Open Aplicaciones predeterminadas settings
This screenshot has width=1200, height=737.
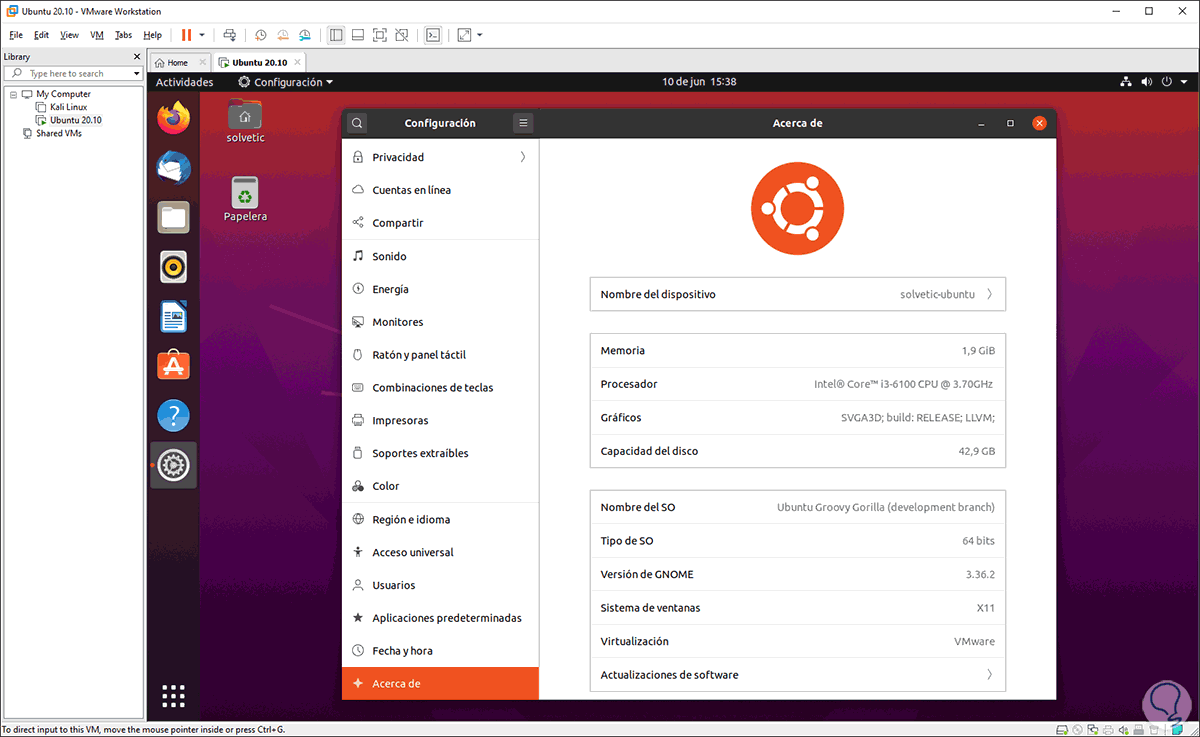pyautogui.click(x=440, y=618)
